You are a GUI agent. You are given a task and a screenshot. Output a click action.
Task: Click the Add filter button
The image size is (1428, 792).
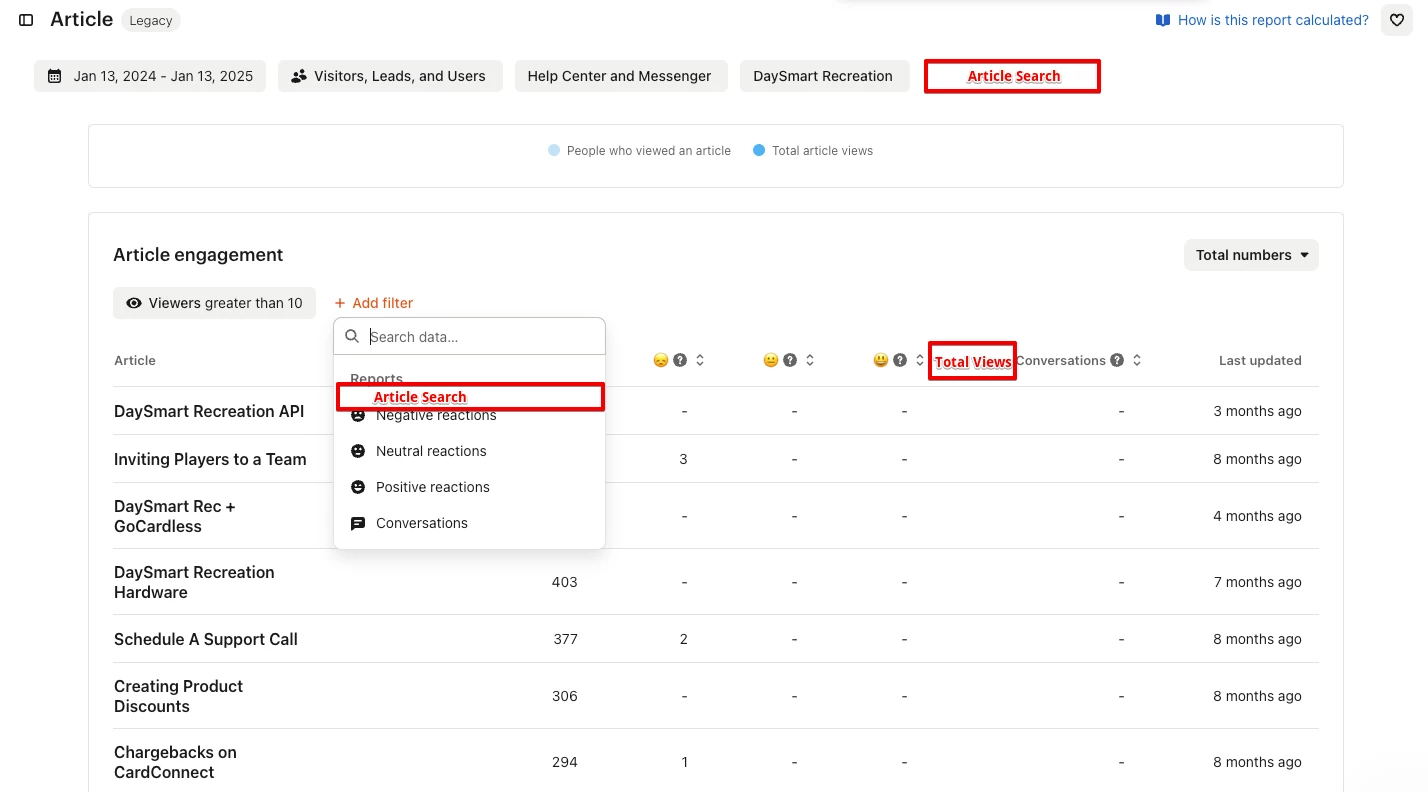(373, 303)
